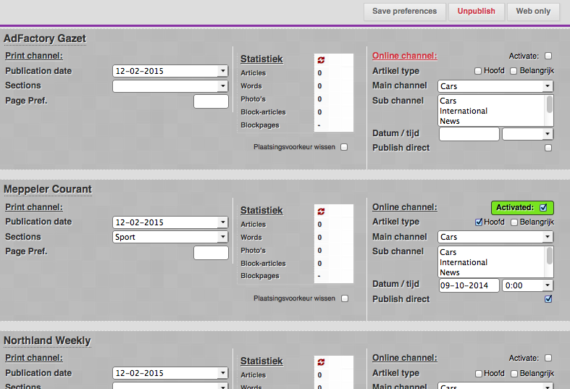Enable Activate checkbox for Northland Weekly
570x389 pixels.
point(548,358)
